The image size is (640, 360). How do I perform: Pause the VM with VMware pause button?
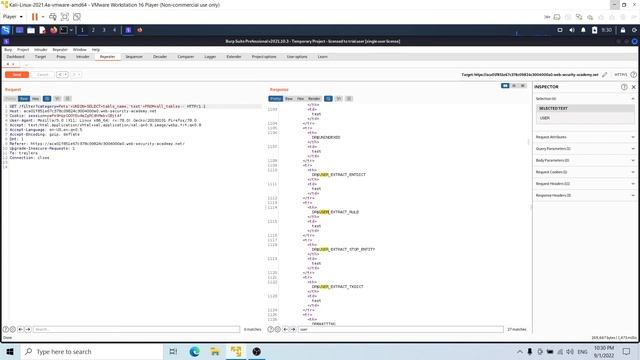coord(35,17)
